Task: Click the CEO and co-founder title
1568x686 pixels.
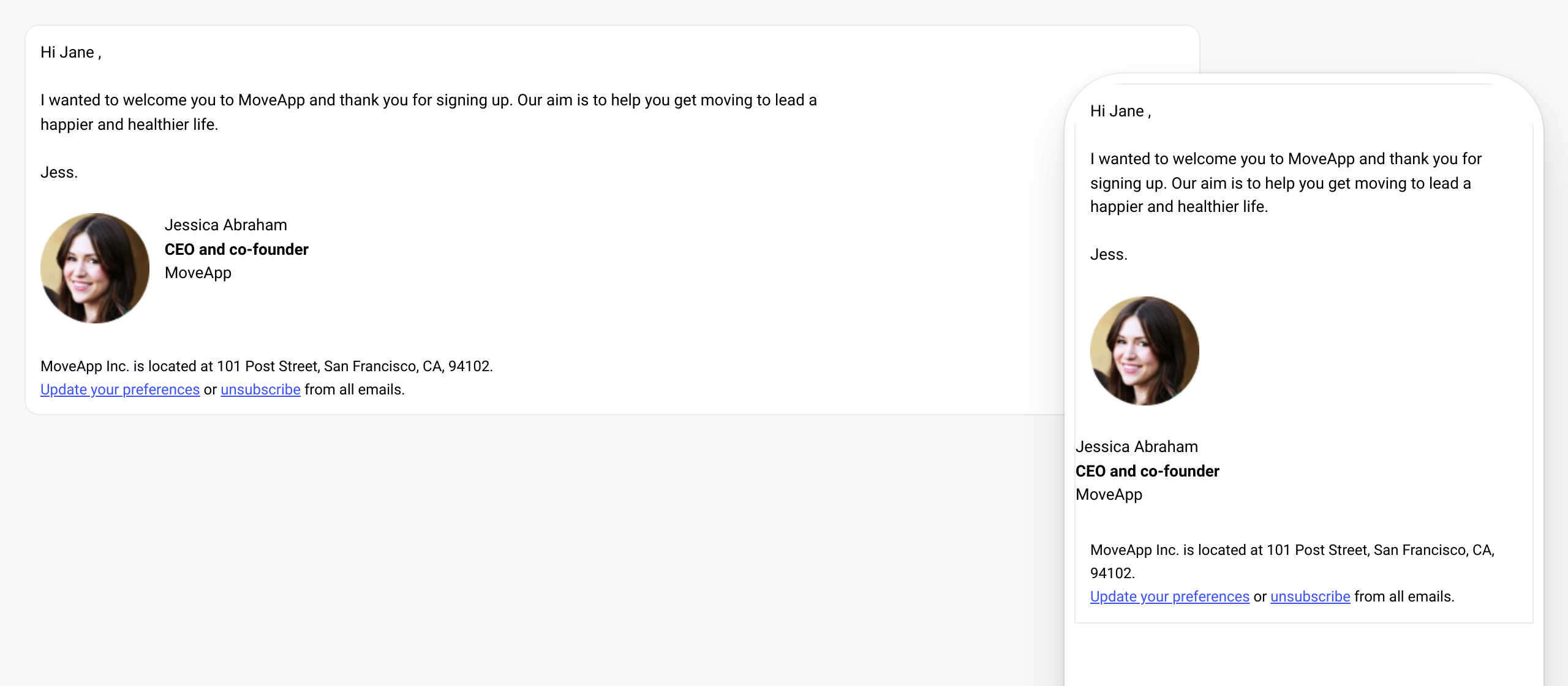Action: (x=236, y=249)
